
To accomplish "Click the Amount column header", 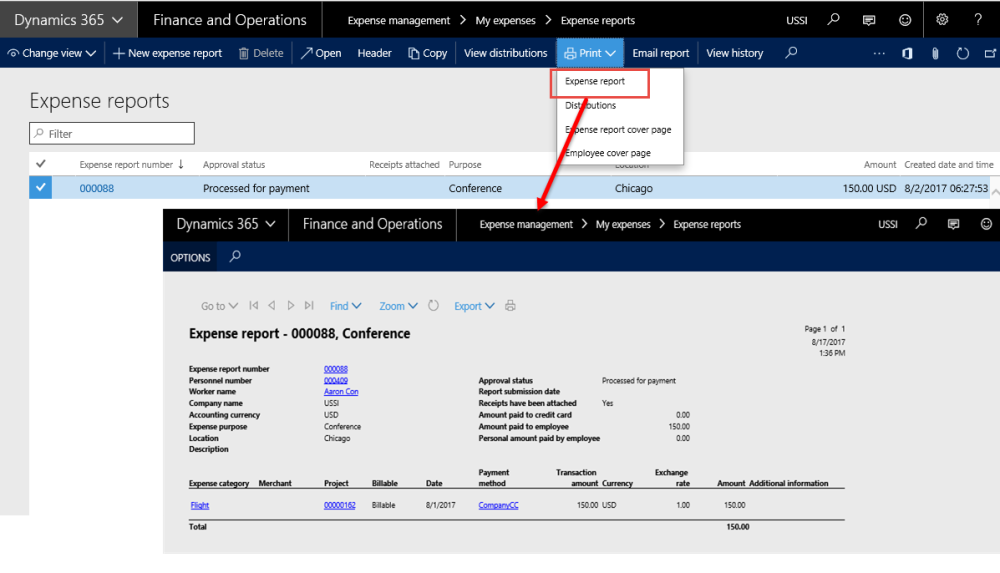I will [x=879, y=165].
